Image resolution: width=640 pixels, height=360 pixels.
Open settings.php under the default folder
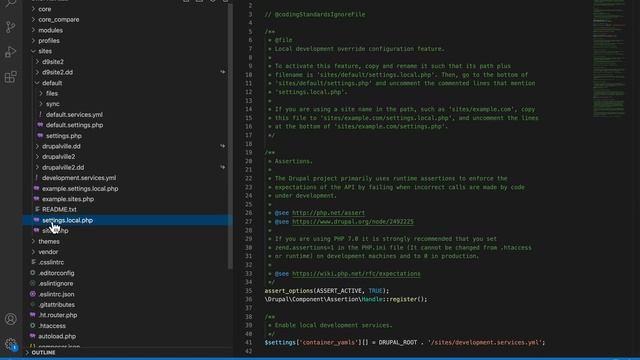64,136
